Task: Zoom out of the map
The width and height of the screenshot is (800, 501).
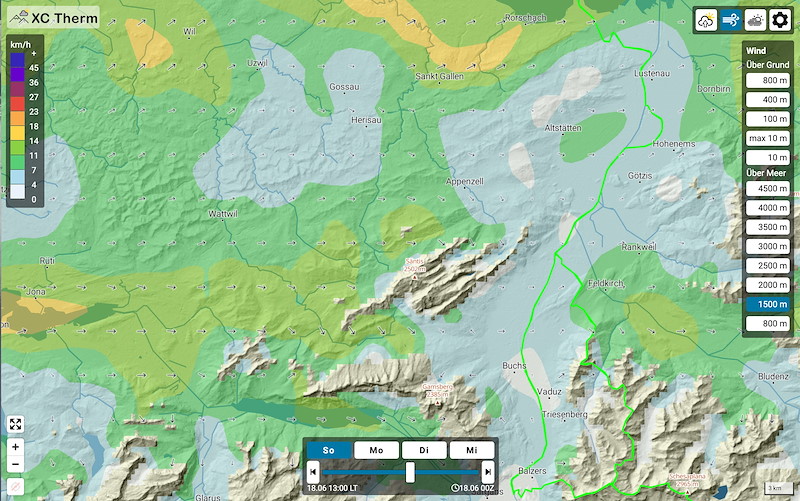Action: pos(16,464)
